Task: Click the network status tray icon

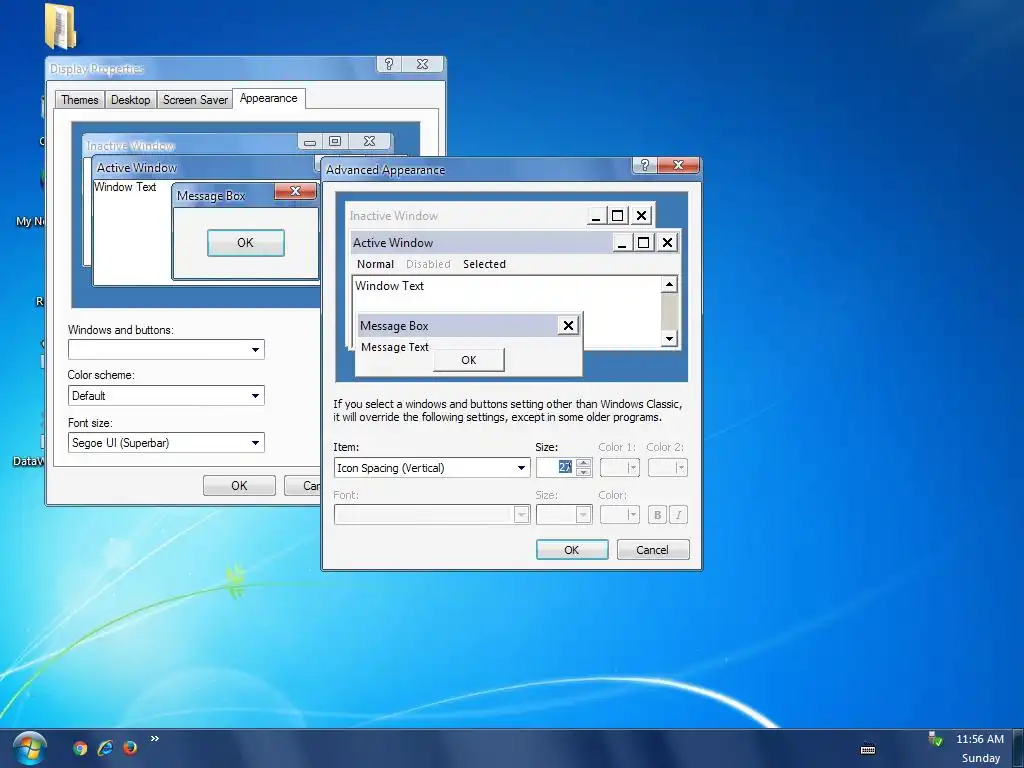Action: pyautogui.click(x=935, y=739)
